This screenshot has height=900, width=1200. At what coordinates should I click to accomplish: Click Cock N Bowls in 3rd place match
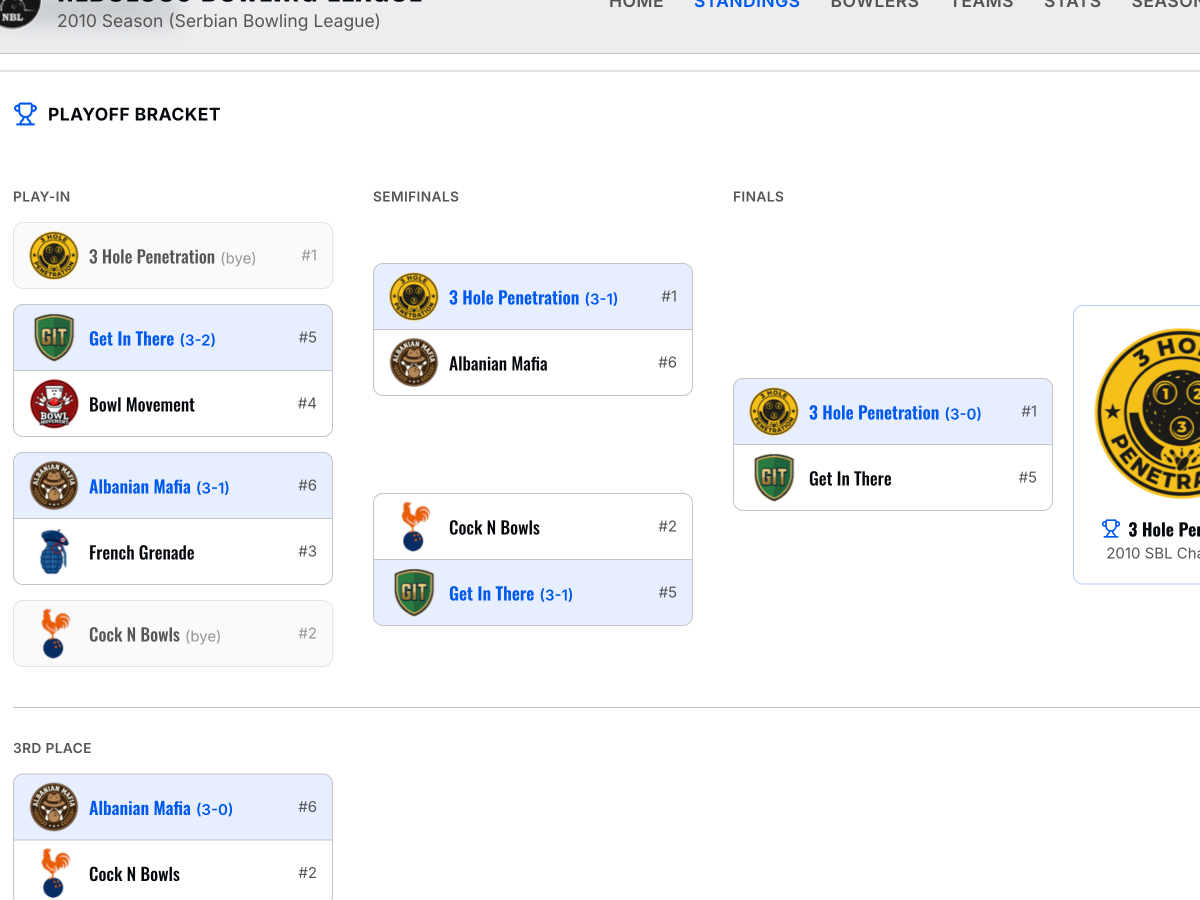coord(134,874)
